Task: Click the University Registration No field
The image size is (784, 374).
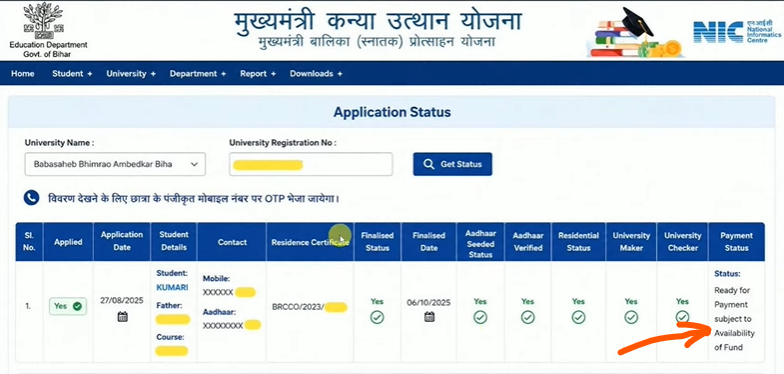Action: tap(310, 164)
